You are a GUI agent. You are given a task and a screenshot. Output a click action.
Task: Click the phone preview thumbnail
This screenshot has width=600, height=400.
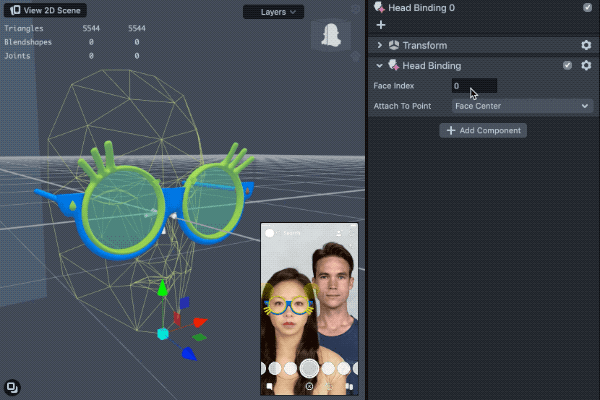(309, 308)
